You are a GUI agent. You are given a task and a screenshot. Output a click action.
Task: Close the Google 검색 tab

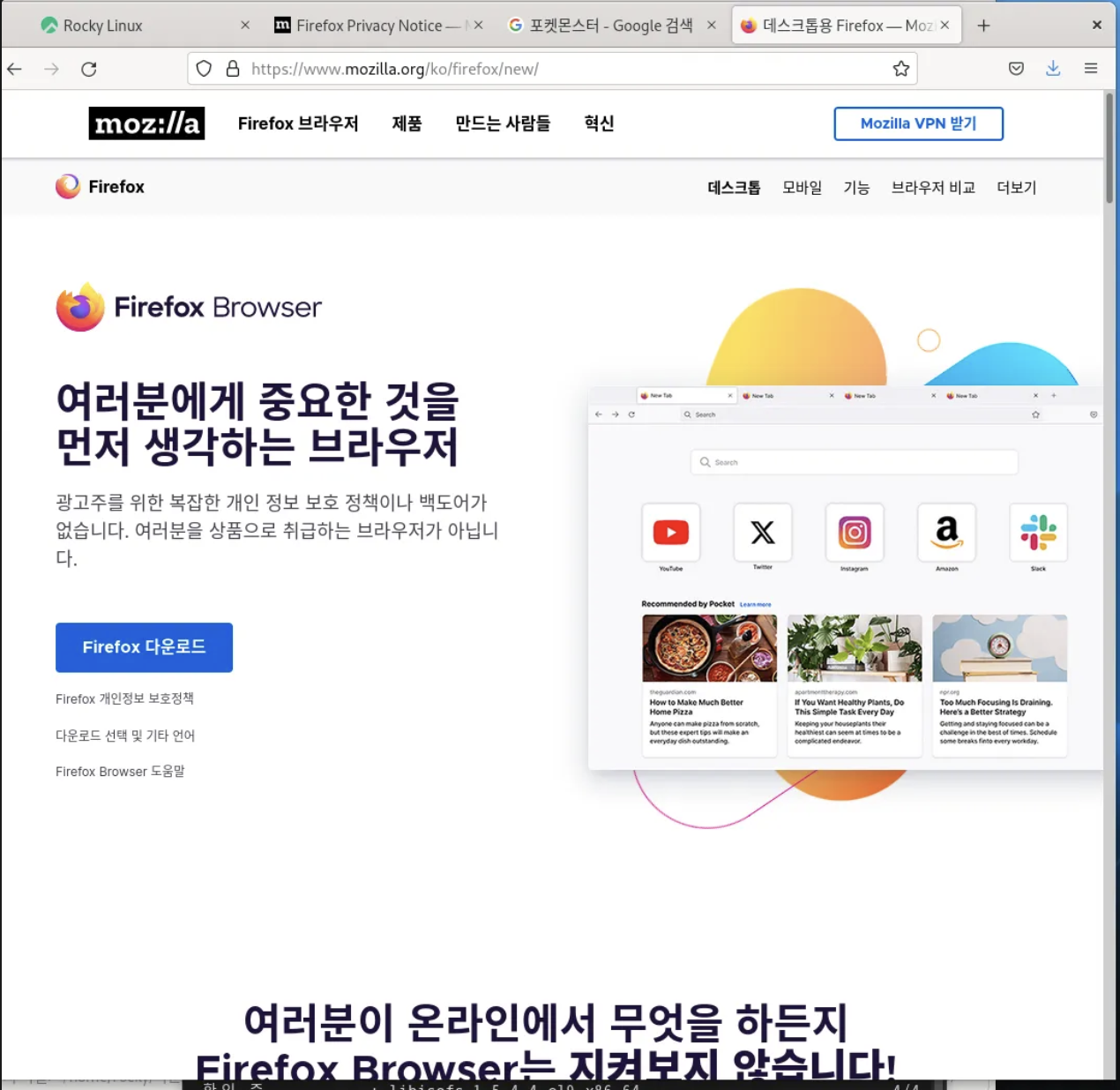(x=711, y=26)
